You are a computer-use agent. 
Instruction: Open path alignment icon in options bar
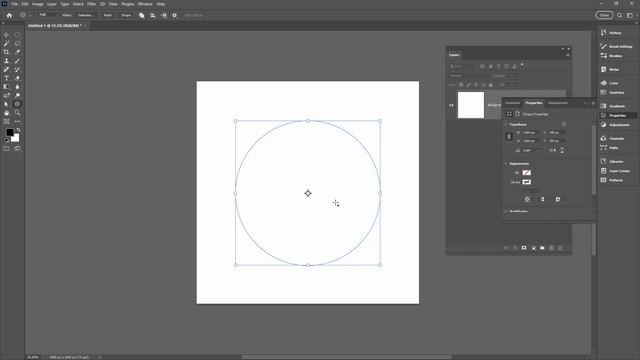coord(152,15)
